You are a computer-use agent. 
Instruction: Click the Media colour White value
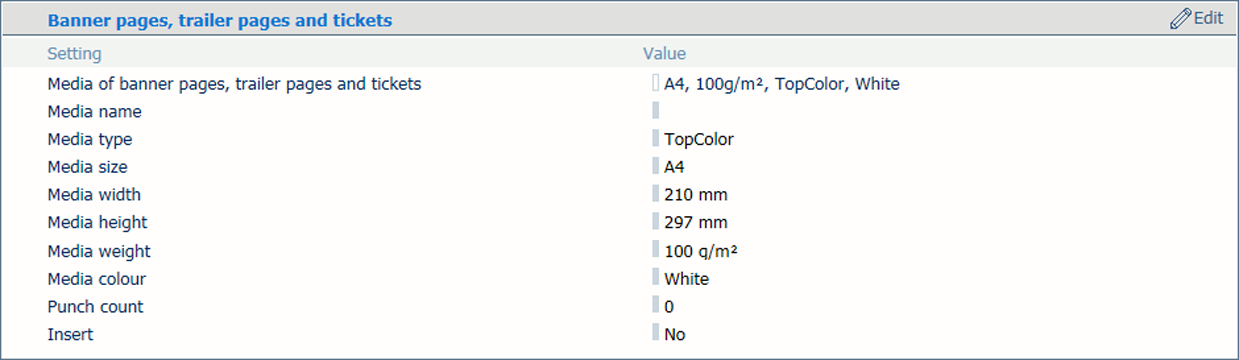(x=686, y=279)
